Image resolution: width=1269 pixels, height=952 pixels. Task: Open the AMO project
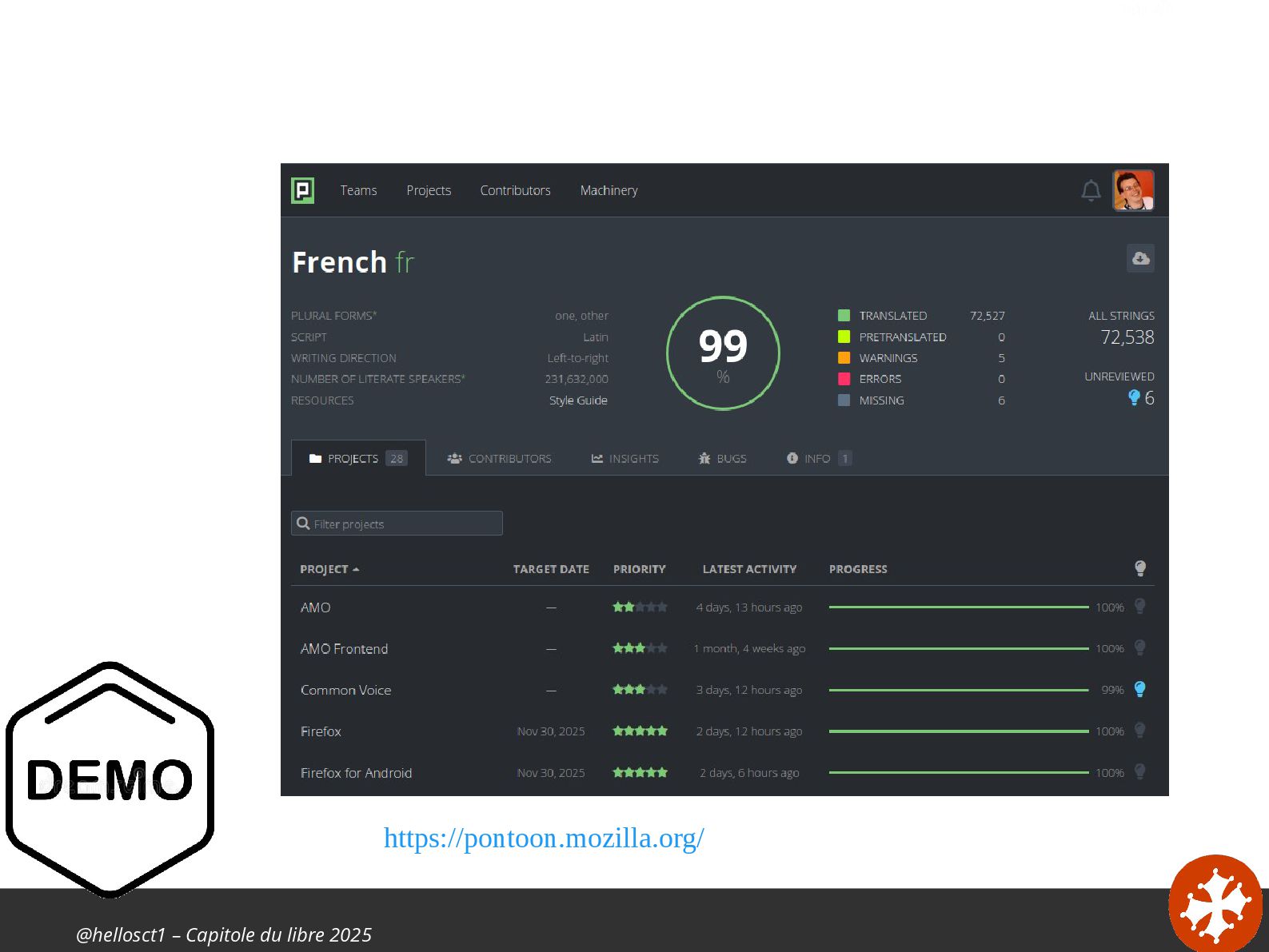pyautogui.click(x=315, y=607)
